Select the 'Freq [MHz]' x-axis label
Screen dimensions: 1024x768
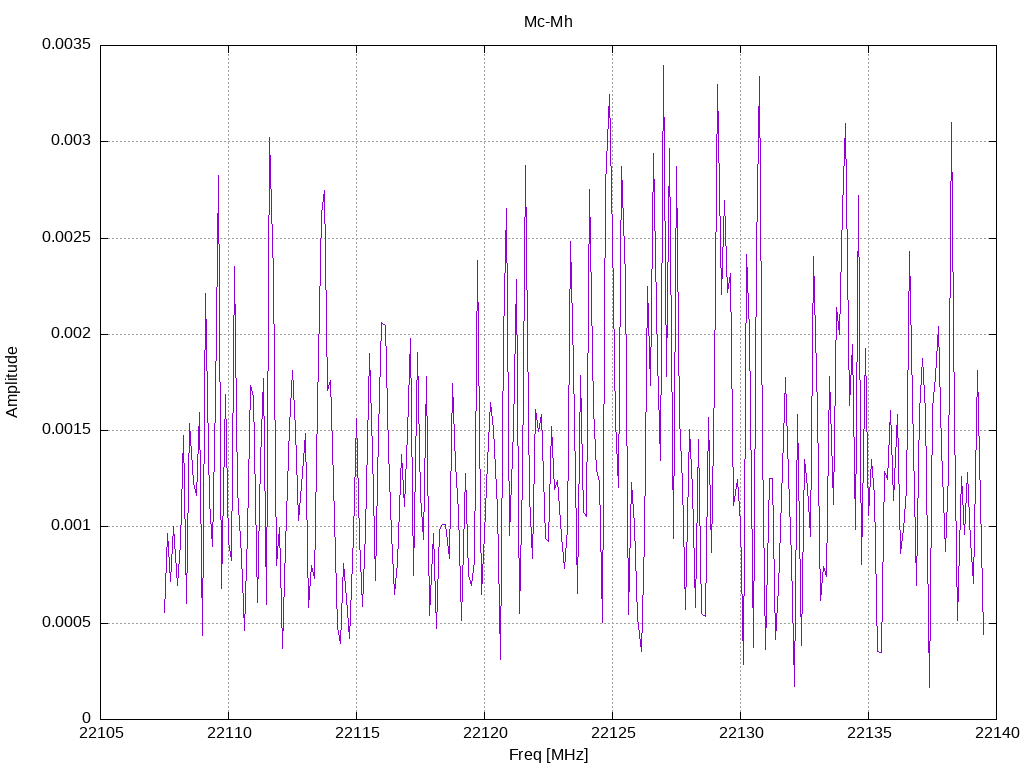coord(548,755)
